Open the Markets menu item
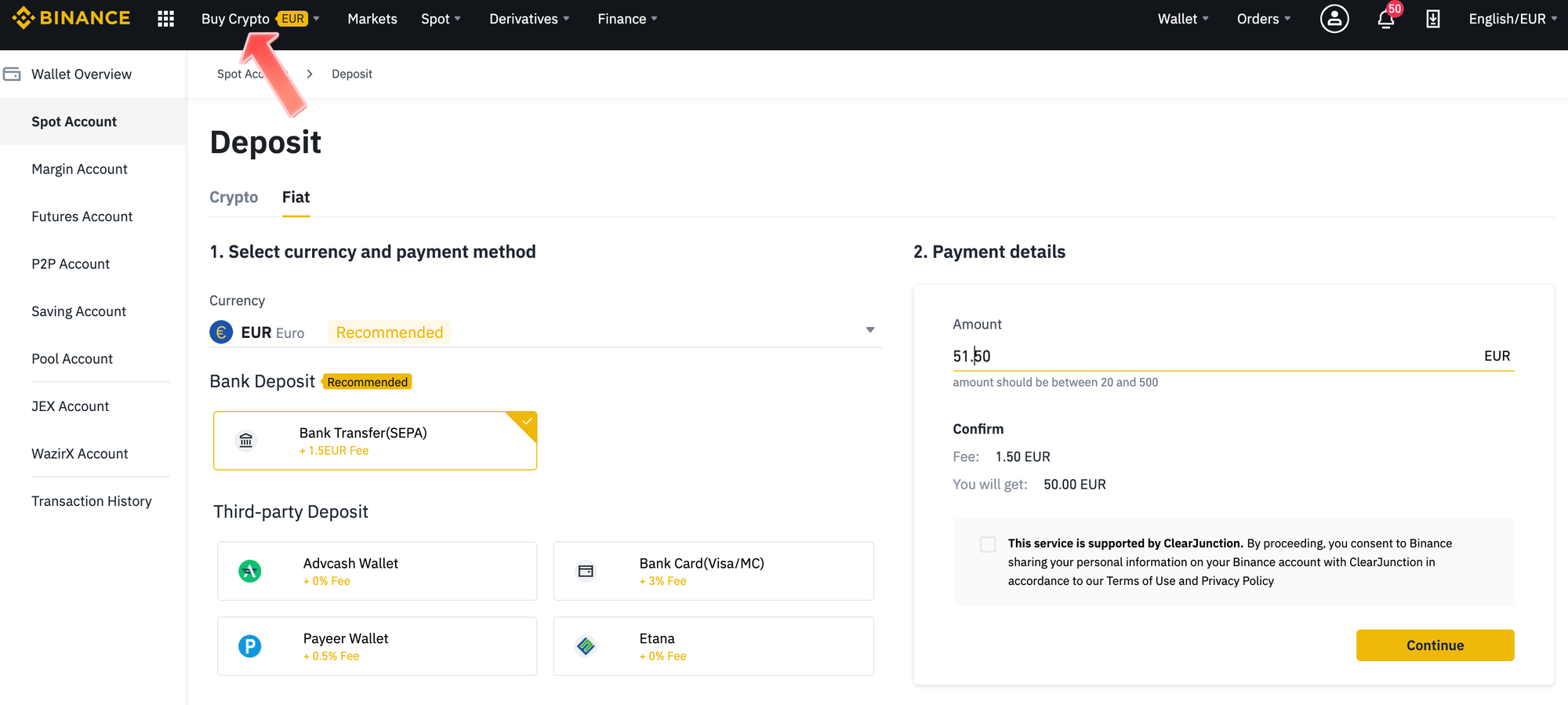This screenshot has height=705, width=1568. (x=372, y=19)
